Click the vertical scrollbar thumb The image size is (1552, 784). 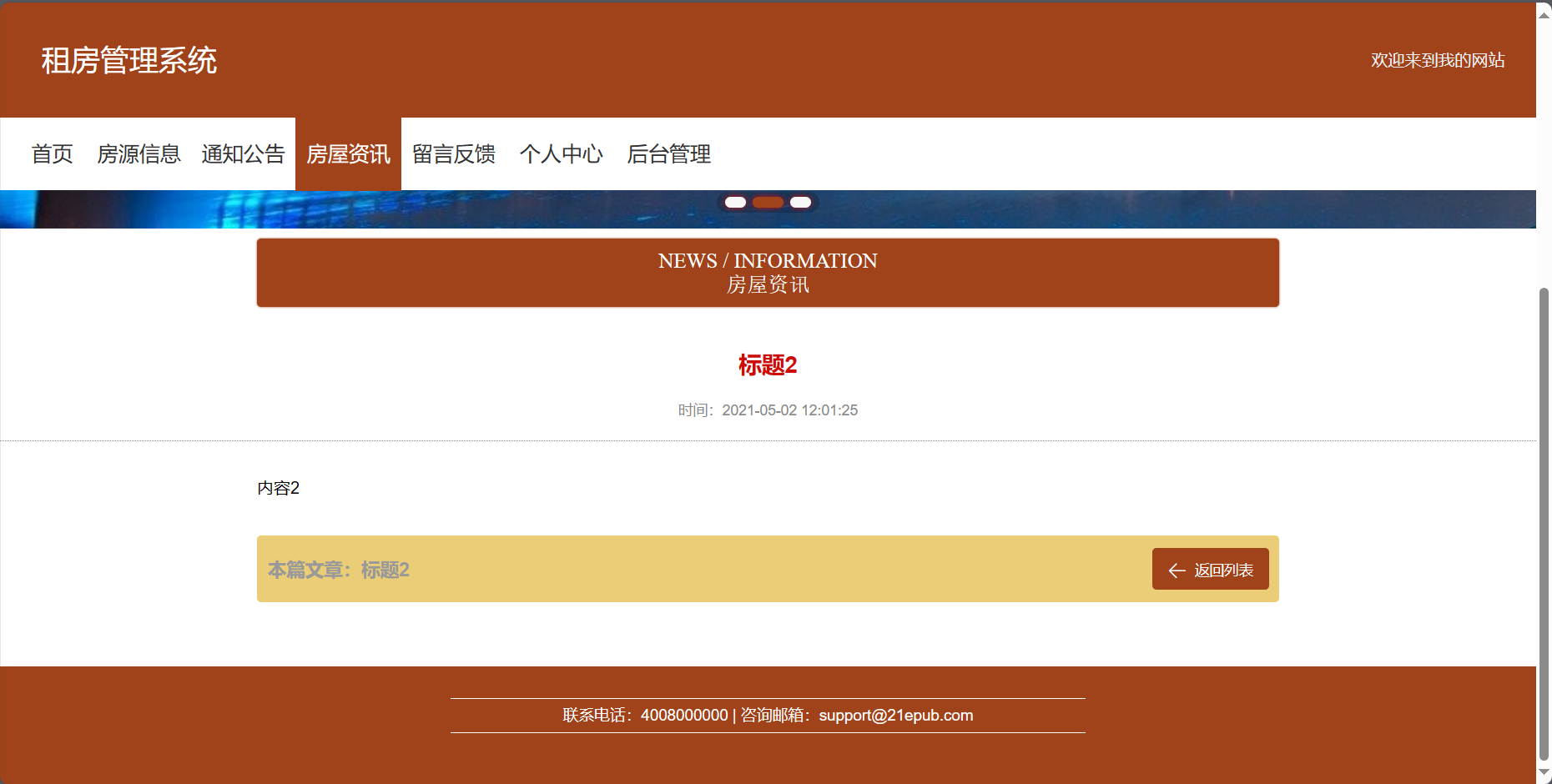pyautogui.click(x=1544, y=524)
